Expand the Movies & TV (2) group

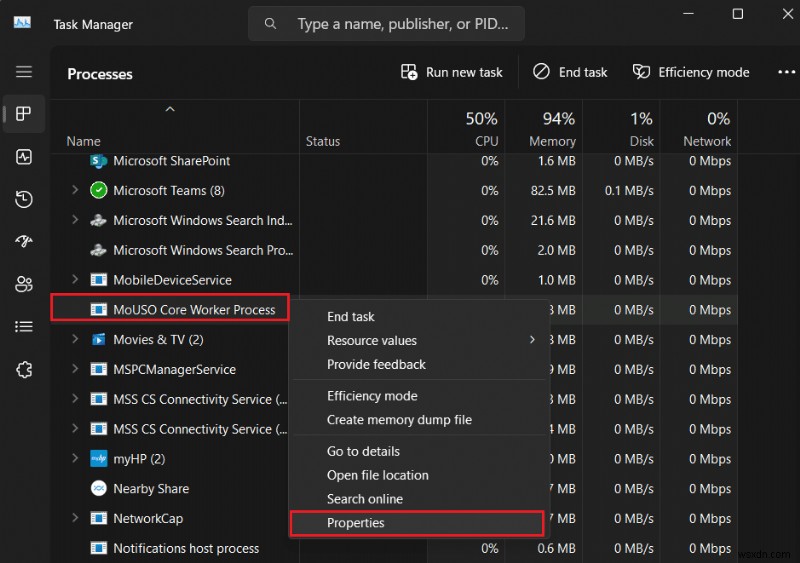click(x=75, y=339)
